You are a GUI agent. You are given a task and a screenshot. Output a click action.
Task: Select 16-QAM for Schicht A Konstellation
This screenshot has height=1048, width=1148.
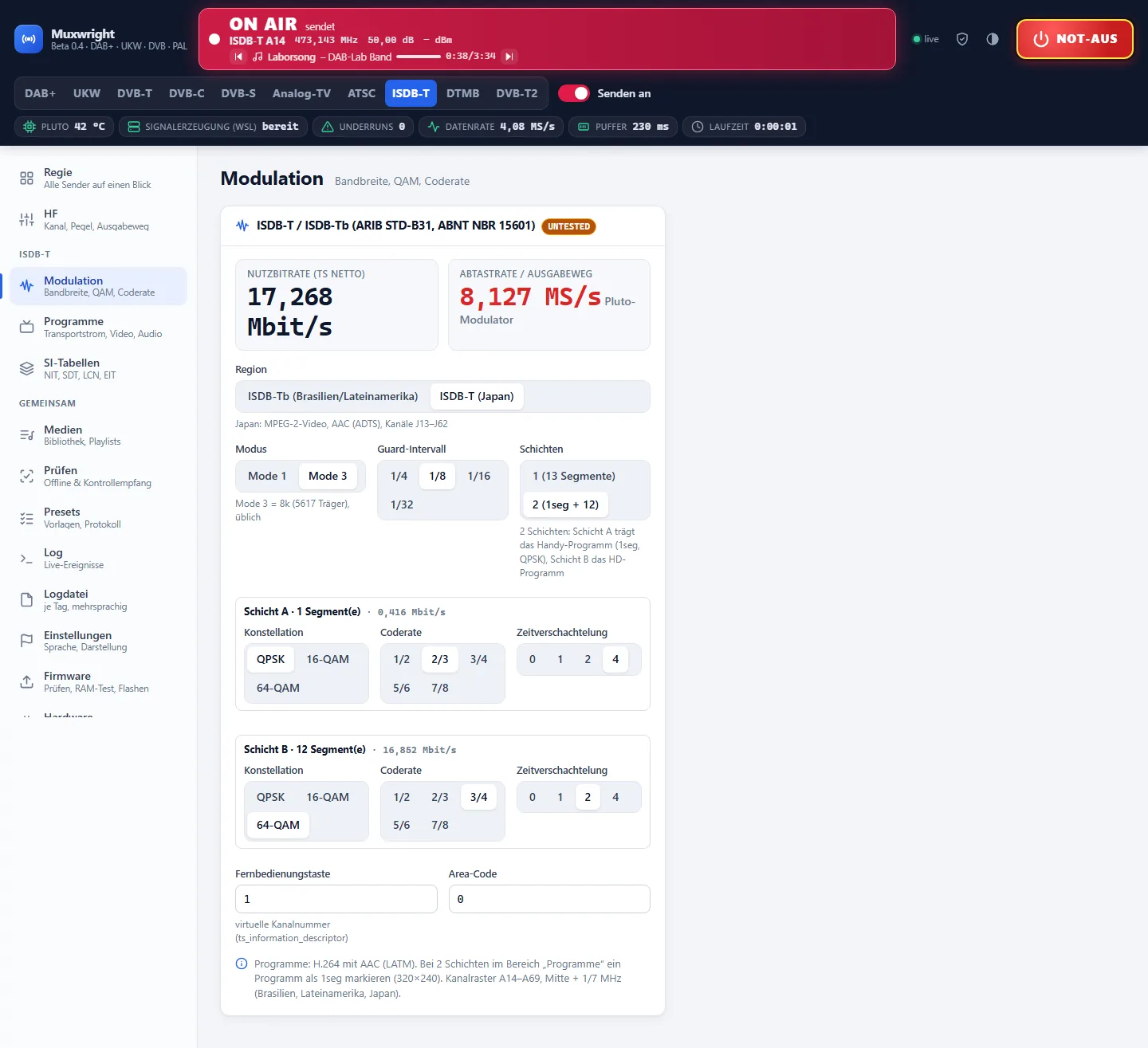point(328,660)
